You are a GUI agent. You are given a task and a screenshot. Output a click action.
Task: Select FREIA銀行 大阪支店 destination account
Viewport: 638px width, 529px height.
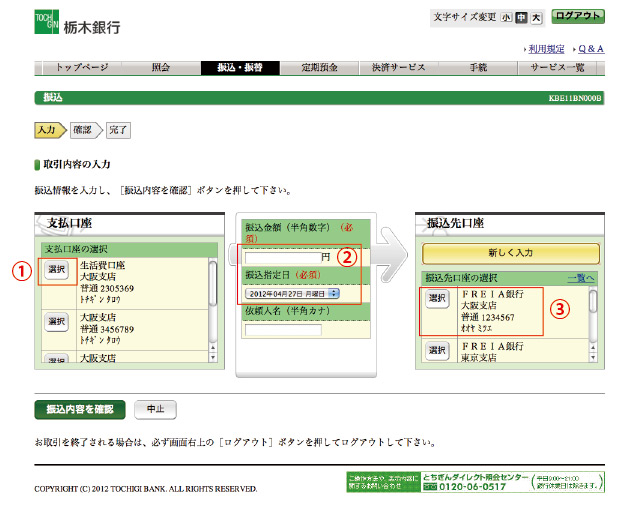437,298
